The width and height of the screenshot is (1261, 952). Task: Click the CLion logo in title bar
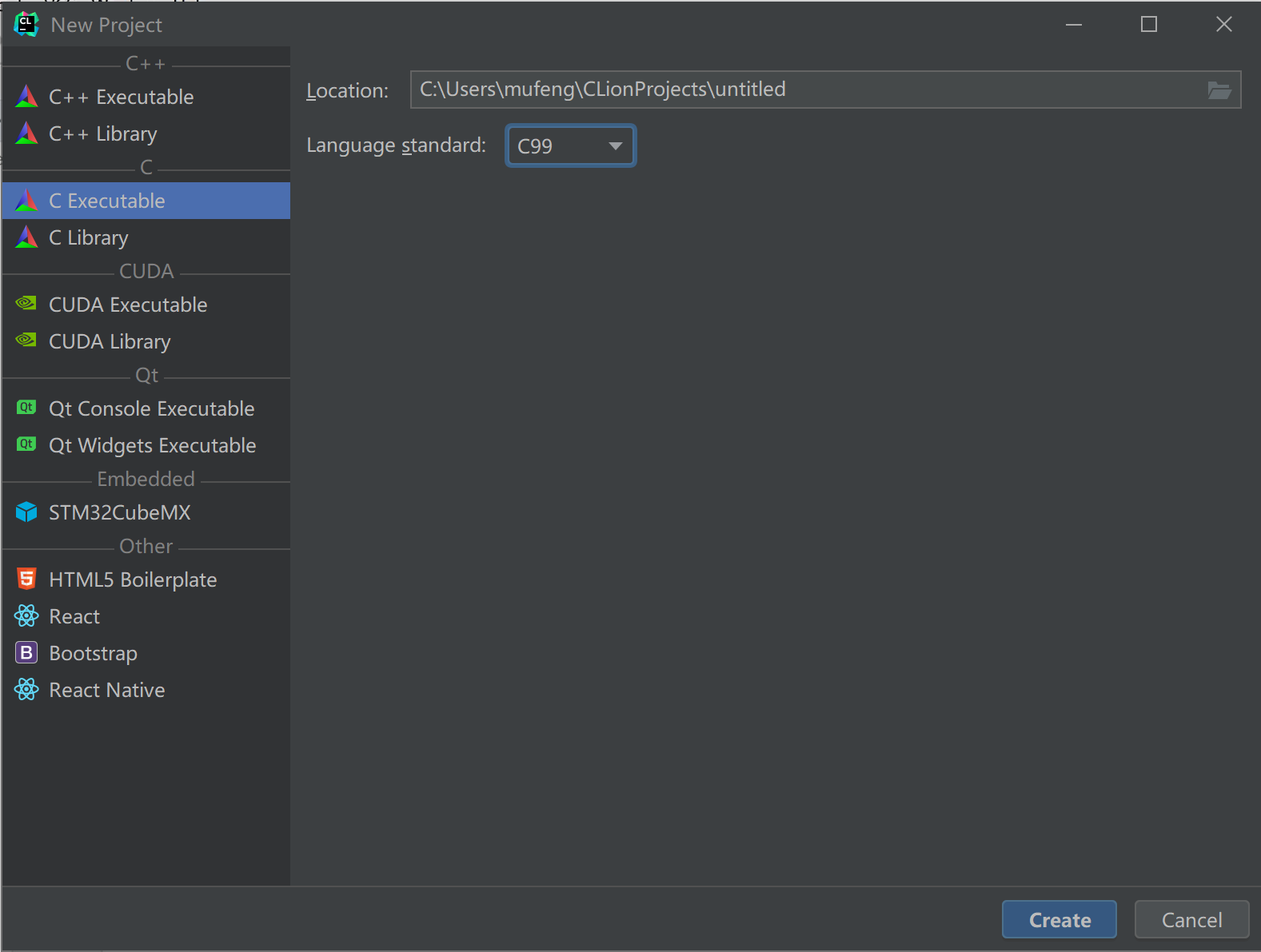pyautogui.click(x=26, y=25)
